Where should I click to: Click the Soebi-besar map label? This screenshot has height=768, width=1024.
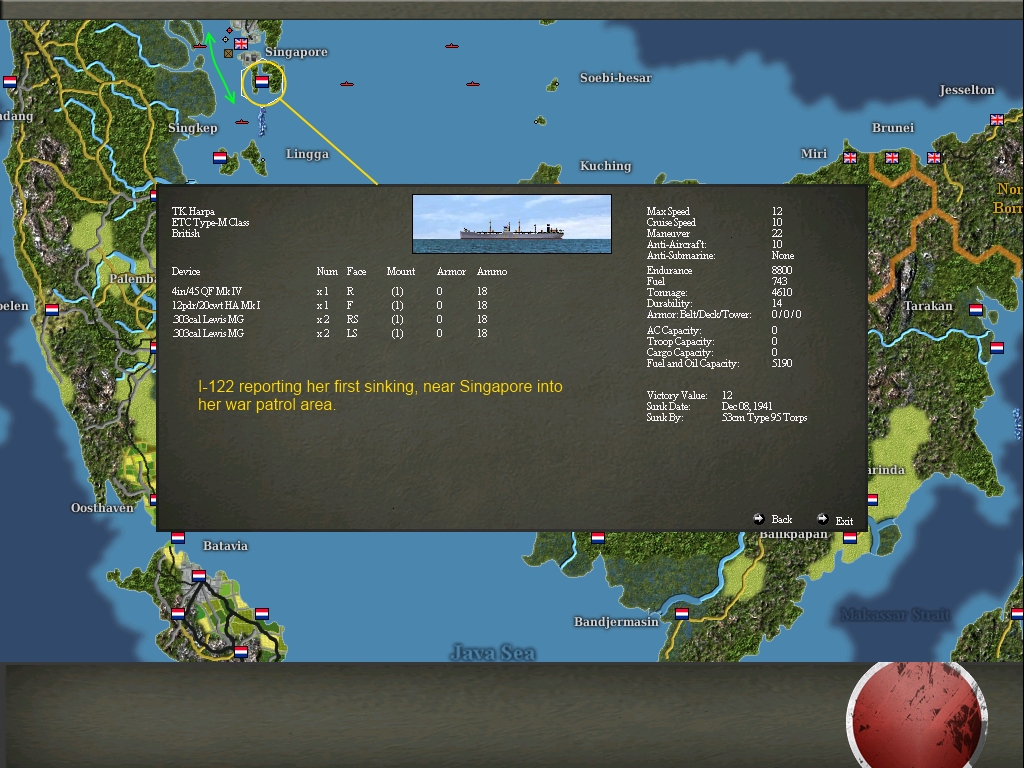pos(615,78)
